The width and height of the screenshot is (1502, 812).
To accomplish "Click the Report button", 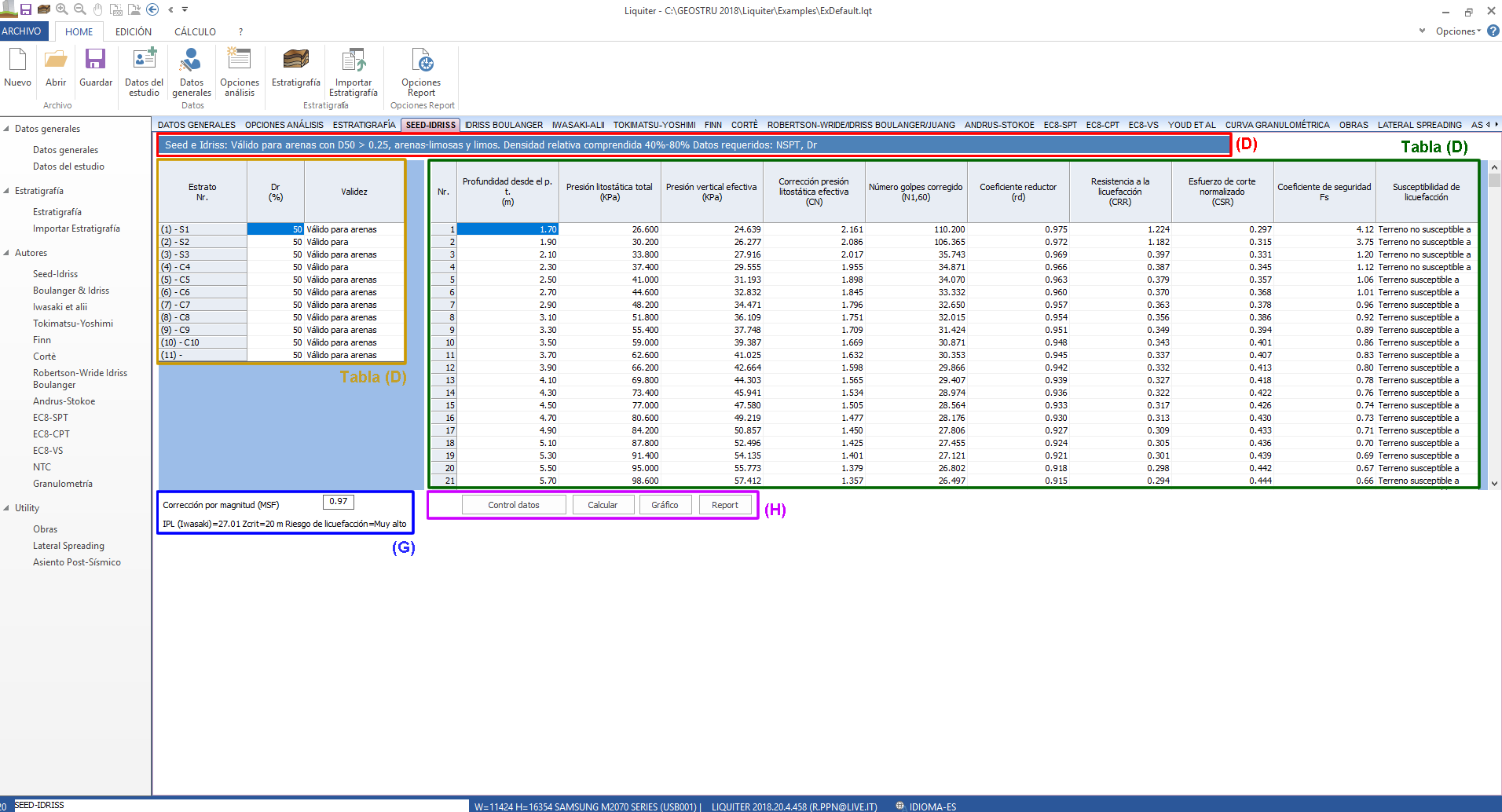I will coord(725,505).
